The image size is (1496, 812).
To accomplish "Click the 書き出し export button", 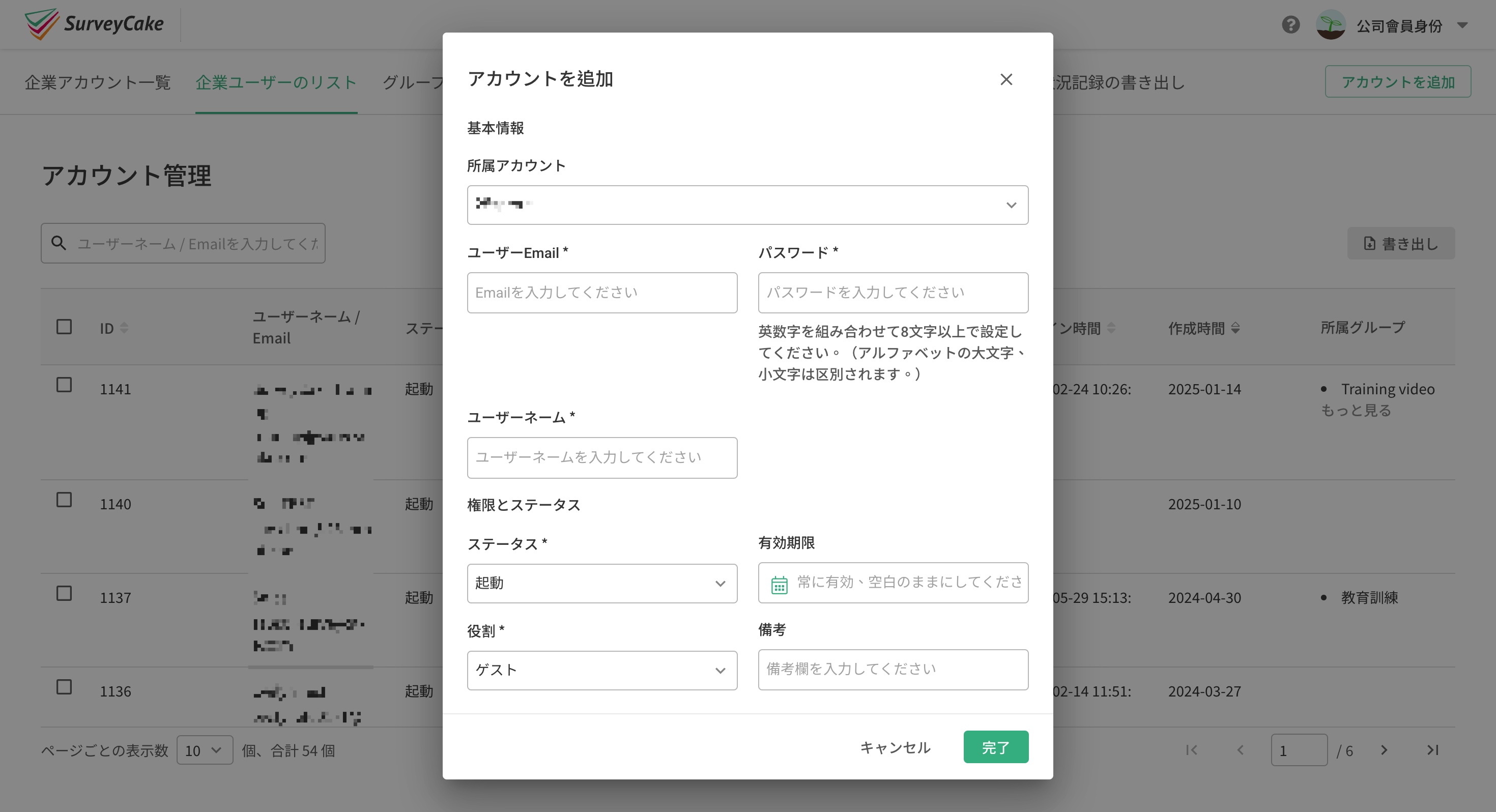I will pyautogui.click(x=1401, y=243).
